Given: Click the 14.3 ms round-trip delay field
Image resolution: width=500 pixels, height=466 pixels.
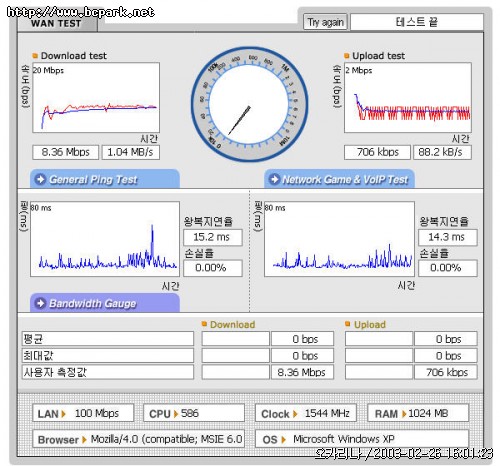Looking at the screenshot, I should (x=448, y=237).
